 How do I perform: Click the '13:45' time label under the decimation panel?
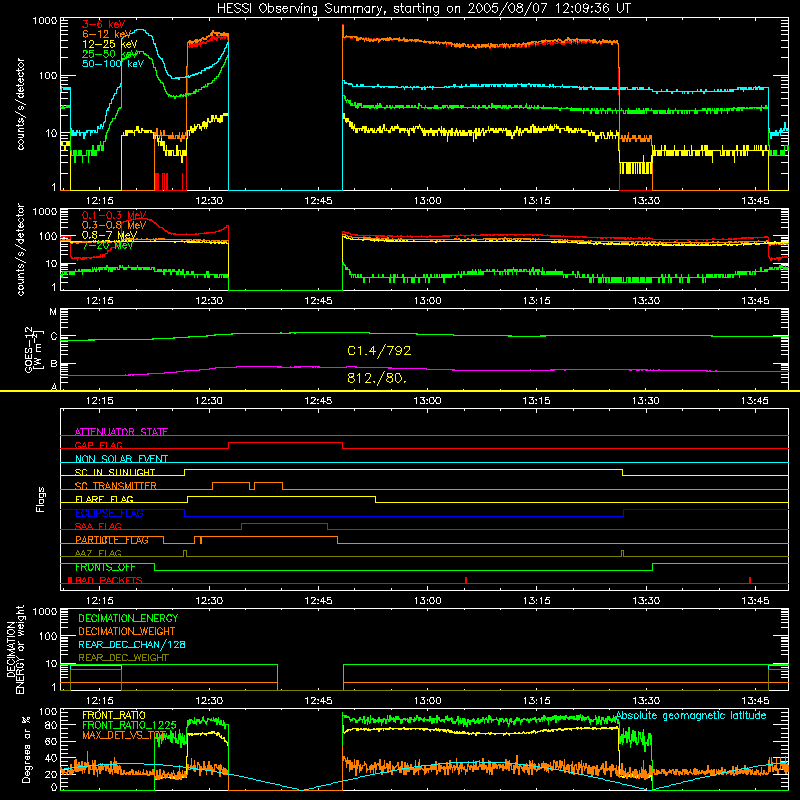click(x=755, y=701)
